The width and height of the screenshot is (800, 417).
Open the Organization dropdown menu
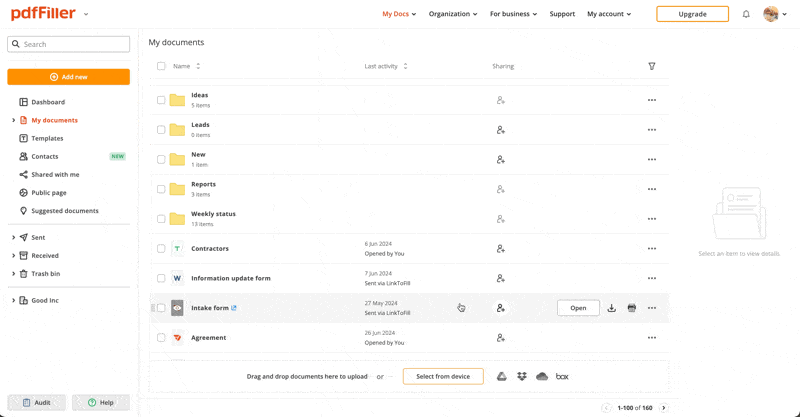[x=453, y=14]
